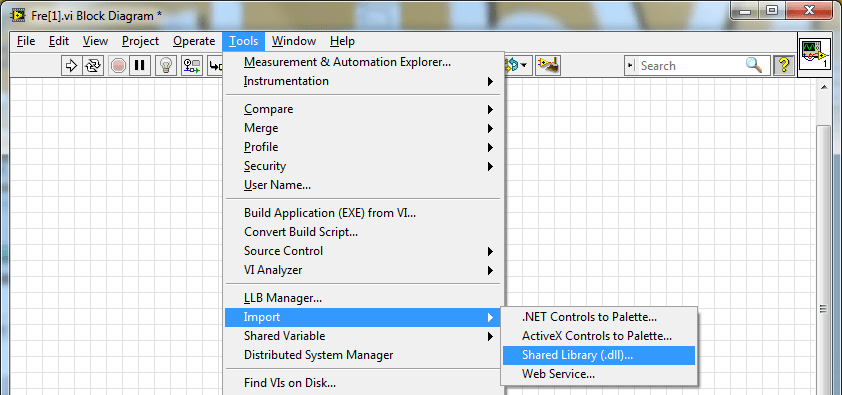Open the Search field options arrow
The height and width of the screenshot is (395, 842).
(x=632, y=65)
